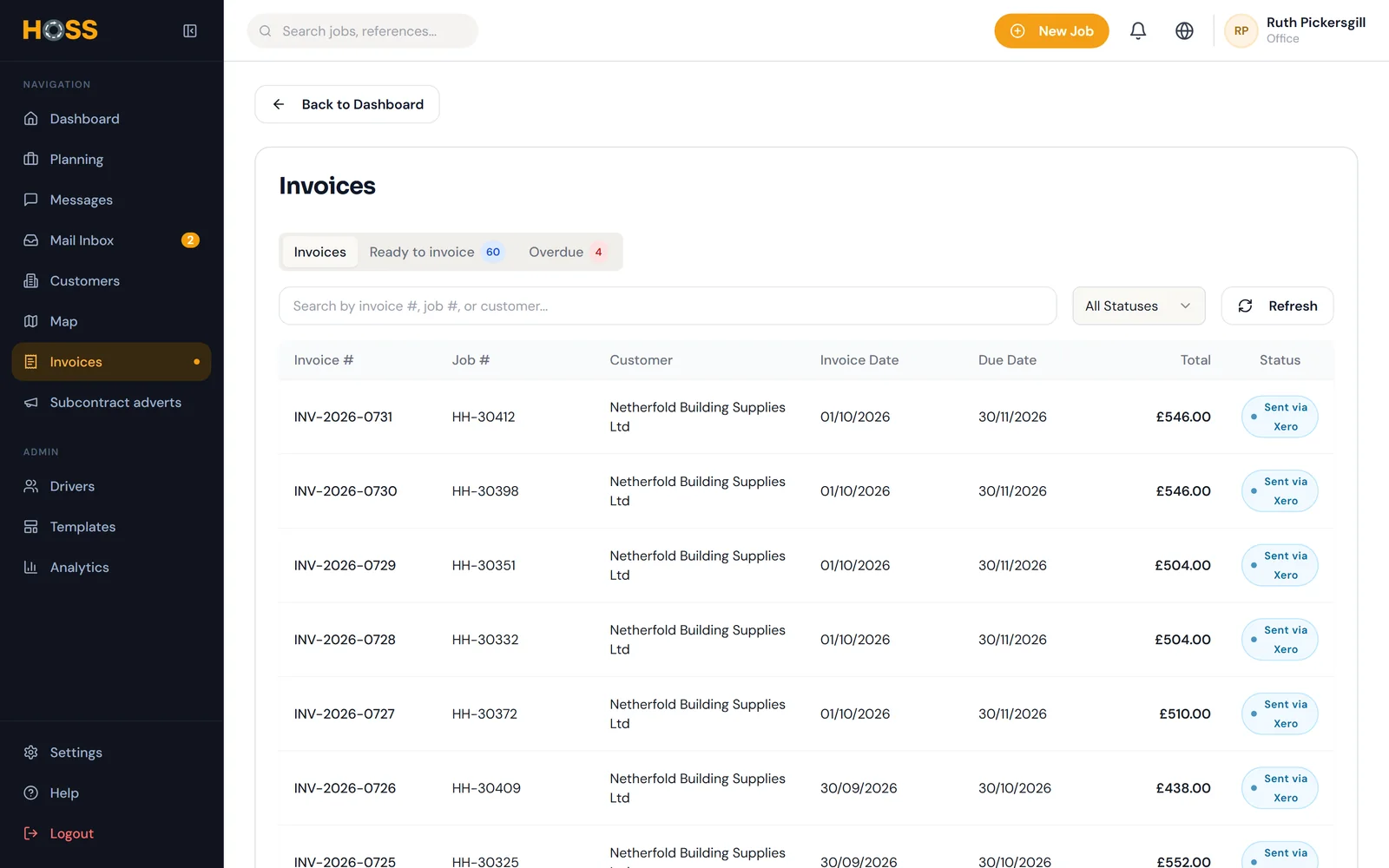
Task: Click Sent via Xero badge for INV-2026-0731
Action: [1280, 418]
